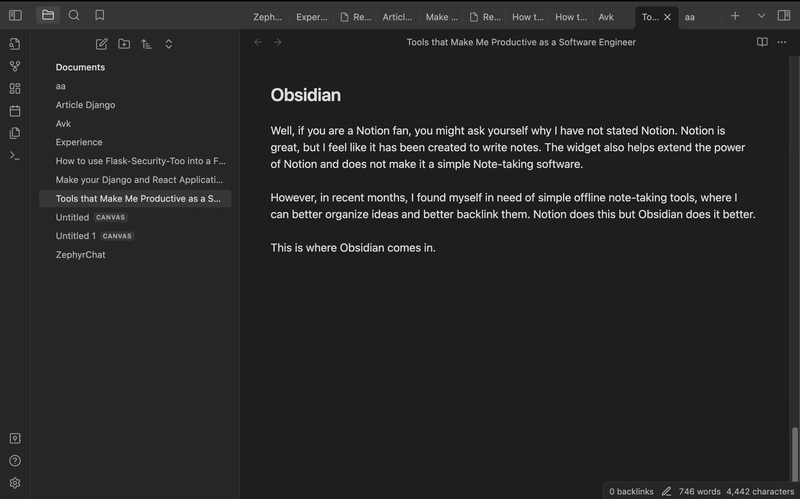Image resolution: width=800 pixels, height=499 pixels.
Task: Switch to the Zeph... tab
Action: [267, 17]
